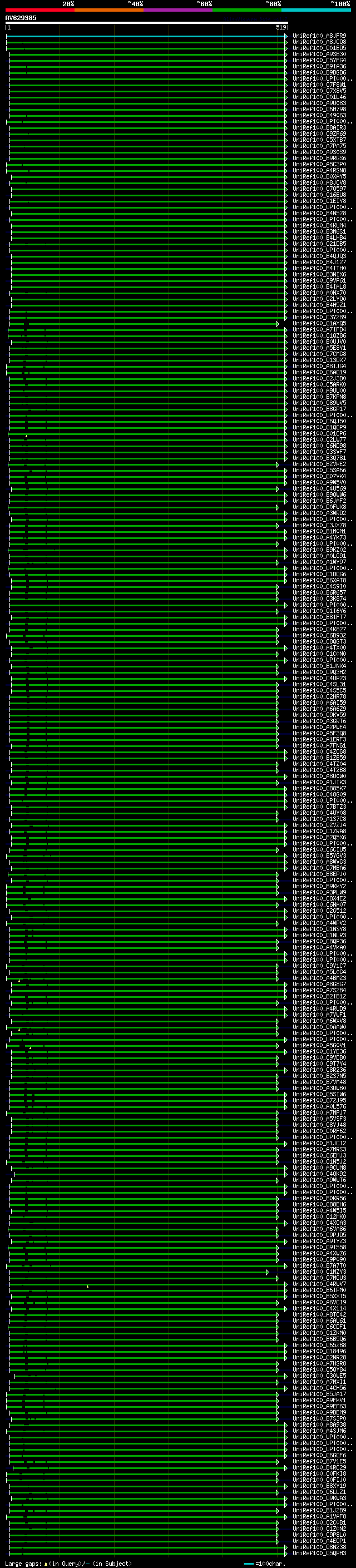Click the white query bar spanning 1 to 519
Image resolution: width=356 pixels, height=1568 pixels.
(147, 22)
